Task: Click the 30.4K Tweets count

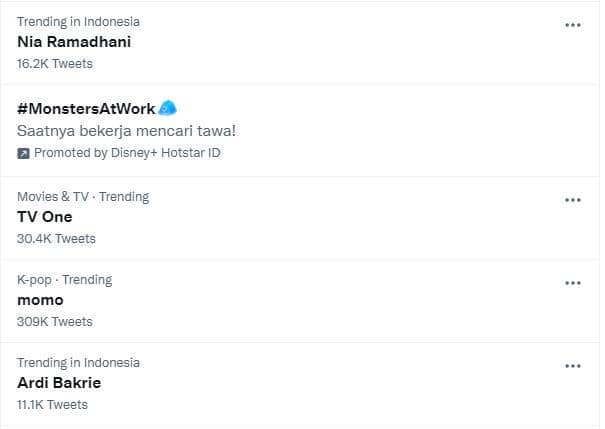Action: (x=56, y=238)
